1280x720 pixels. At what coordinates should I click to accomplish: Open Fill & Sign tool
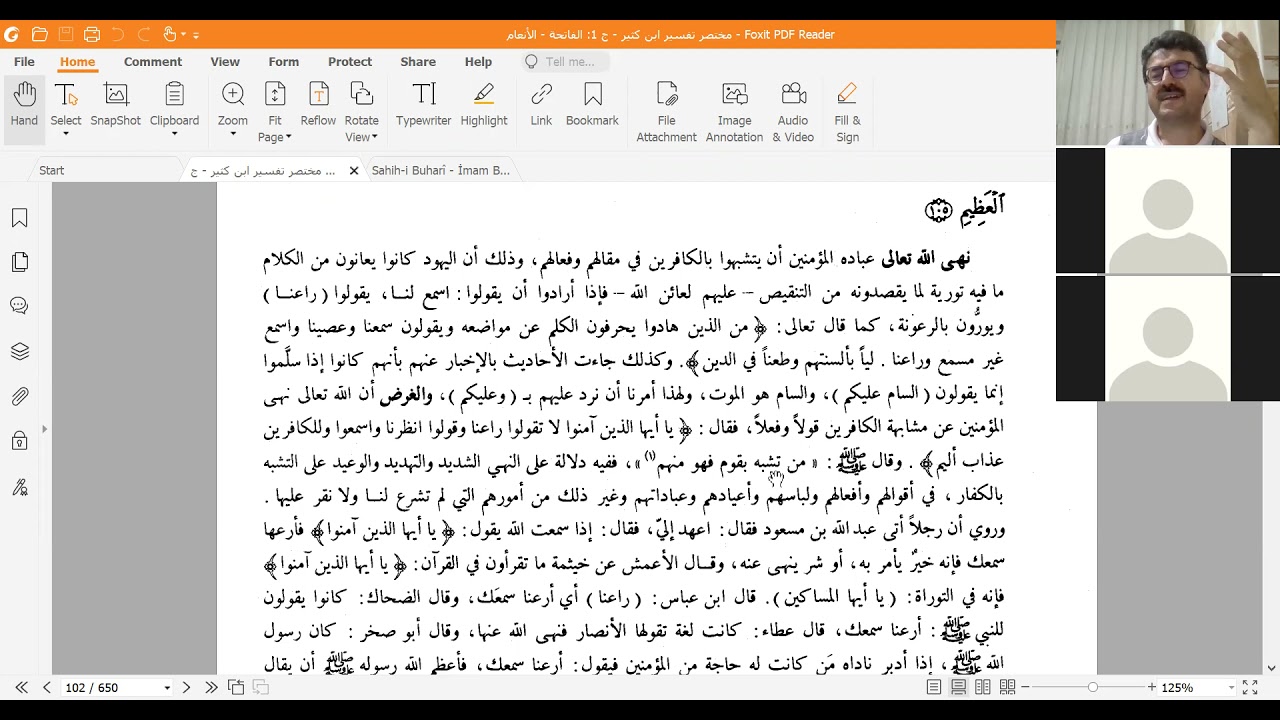pyautogui.click(x=847, y=112)
